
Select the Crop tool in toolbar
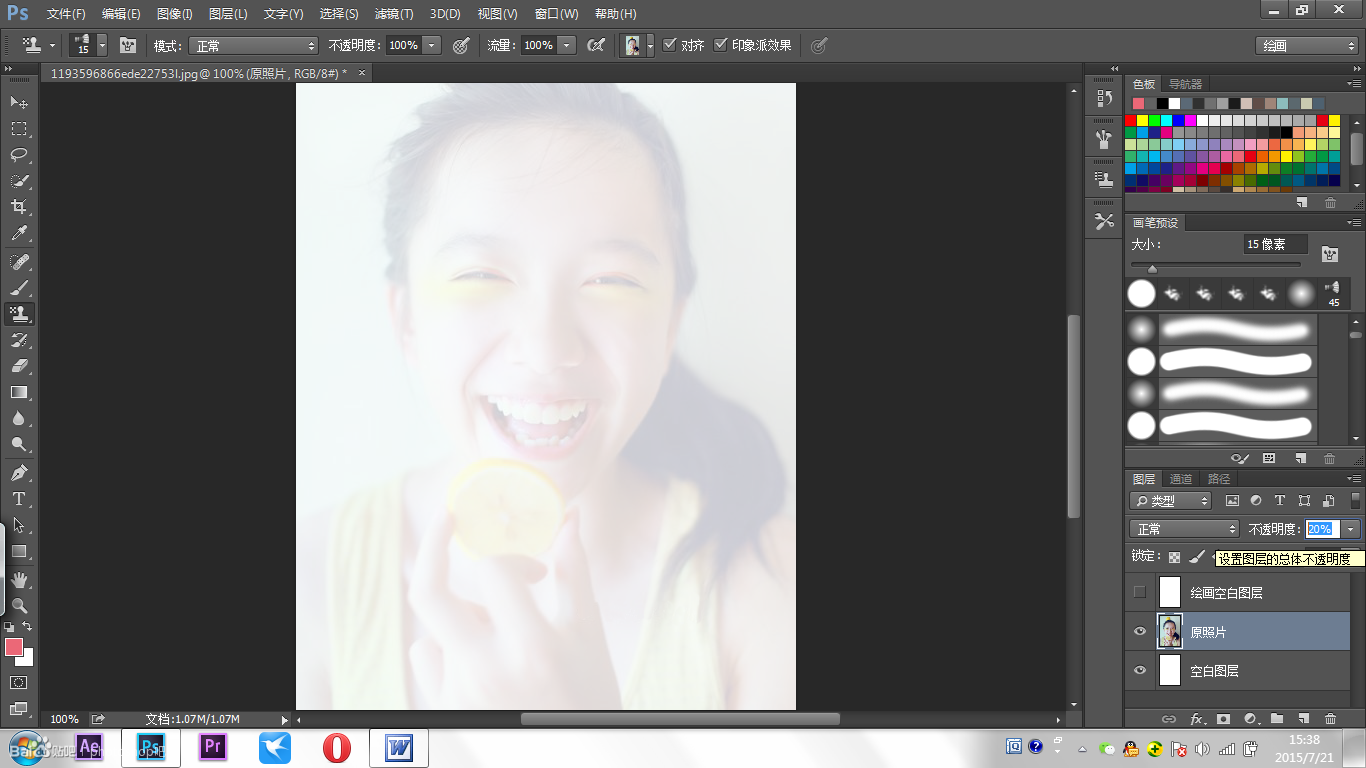pyautogui.click(x=19, y=207)
